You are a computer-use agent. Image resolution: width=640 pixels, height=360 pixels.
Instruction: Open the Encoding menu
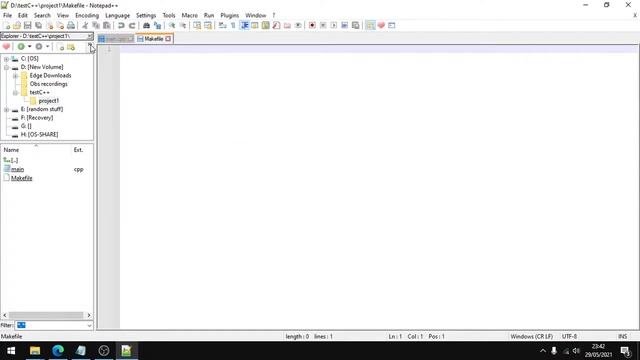(87, 16)
